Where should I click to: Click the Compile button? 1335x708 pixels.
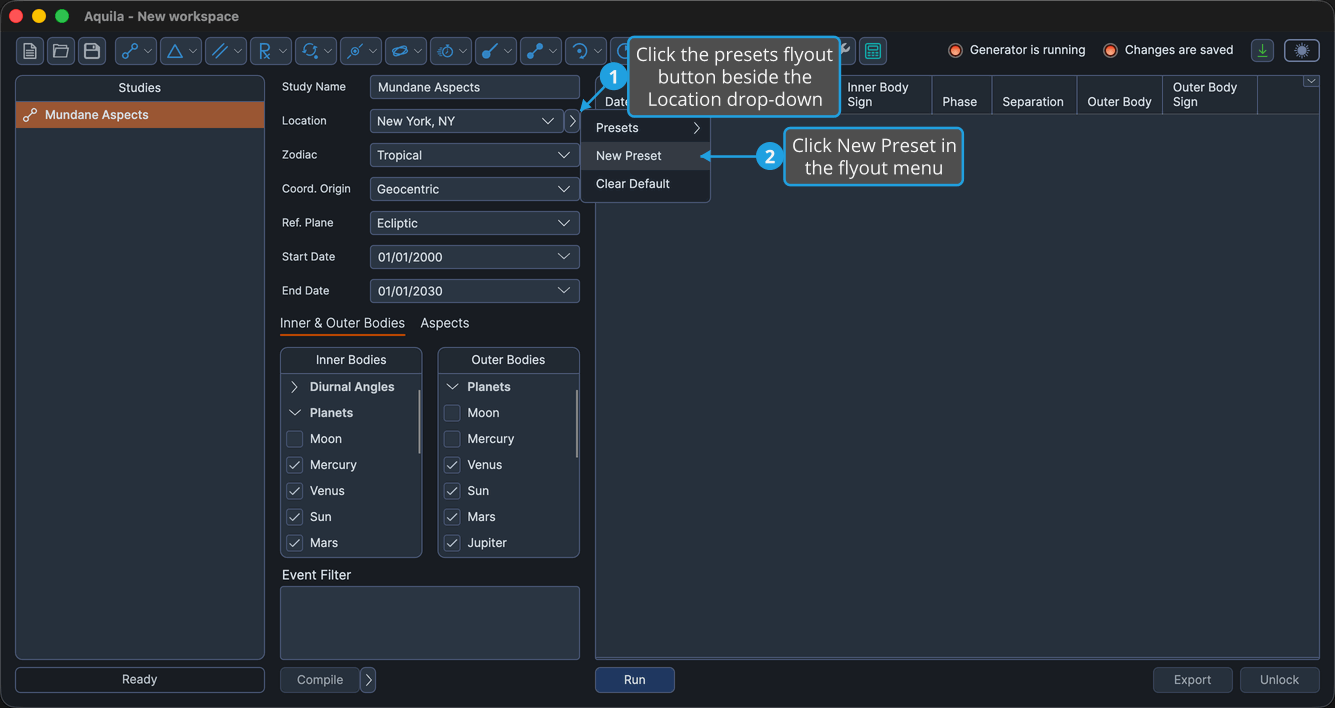click(320, 680)
